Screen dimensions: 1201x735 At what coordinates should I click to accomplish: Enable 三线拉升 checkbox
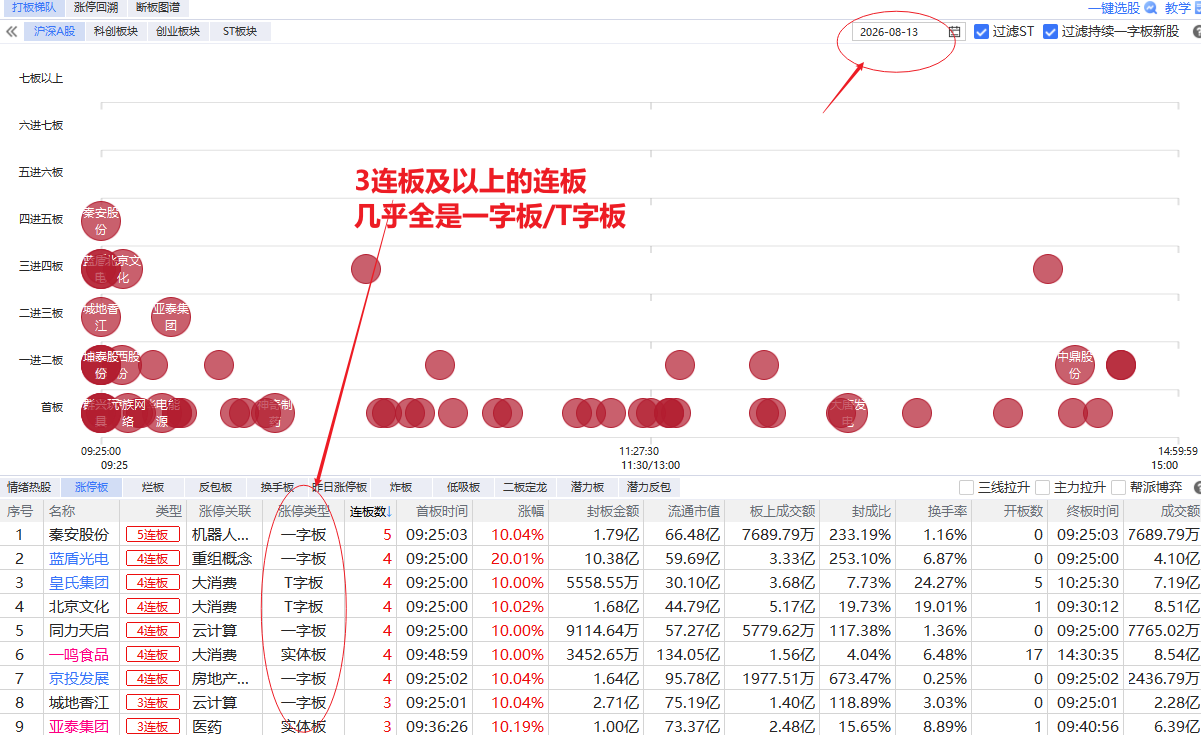(966, 487)
